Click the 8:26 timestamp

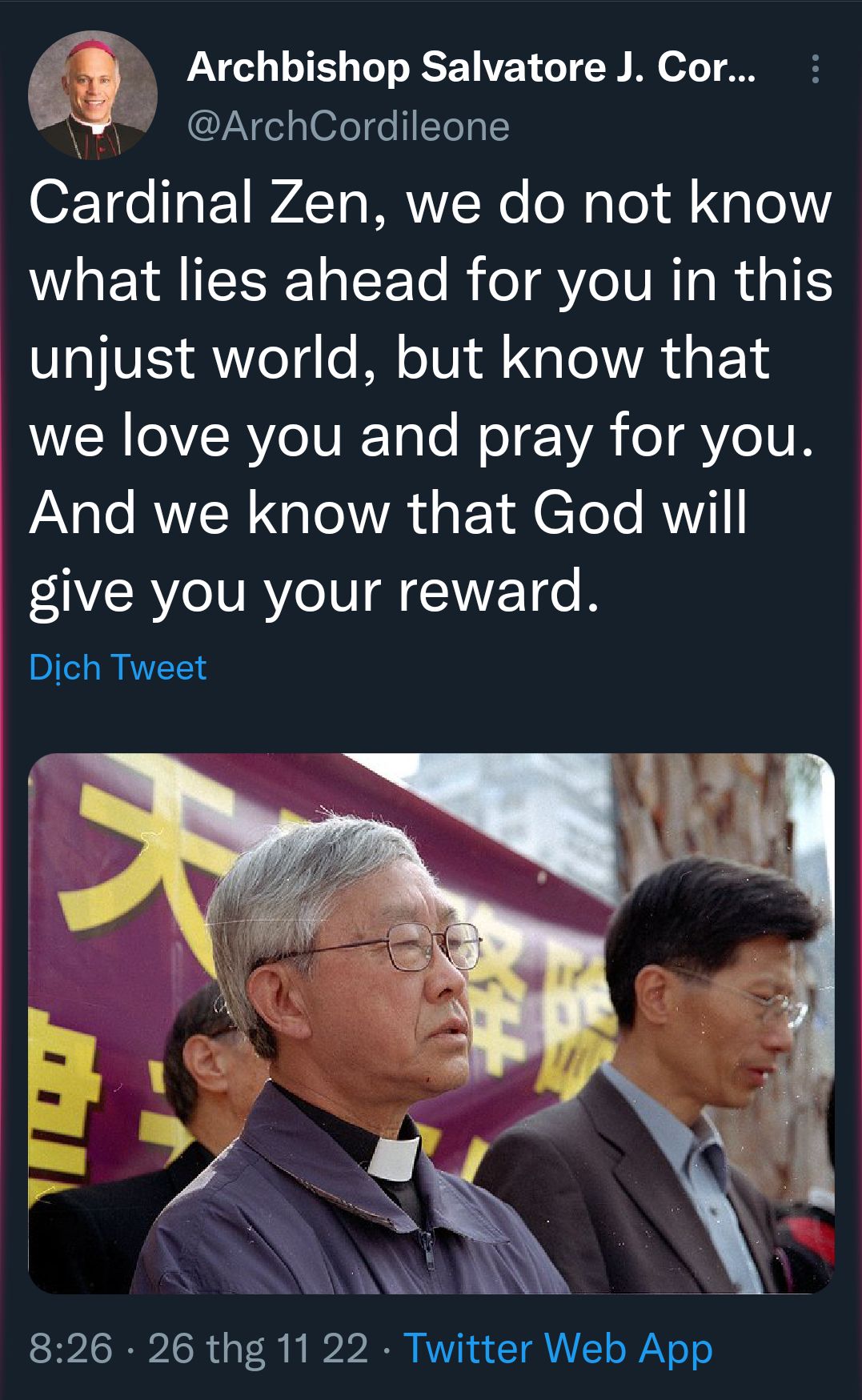[70, 1348]
